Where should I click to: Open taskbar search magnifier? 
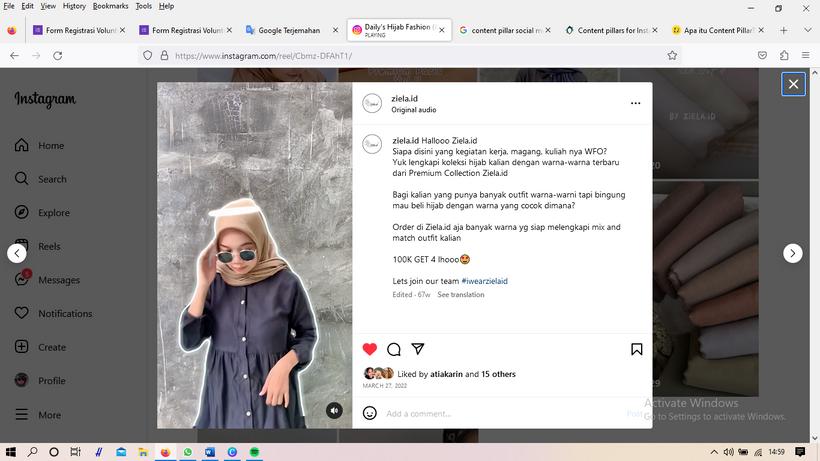click(32, 452)
